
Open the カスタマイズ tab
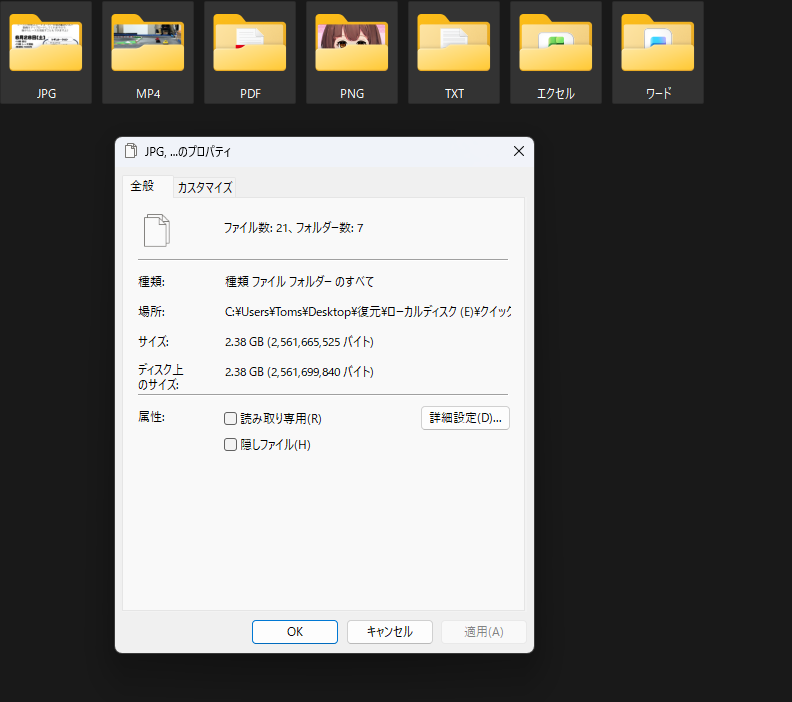tap(205, 188)
